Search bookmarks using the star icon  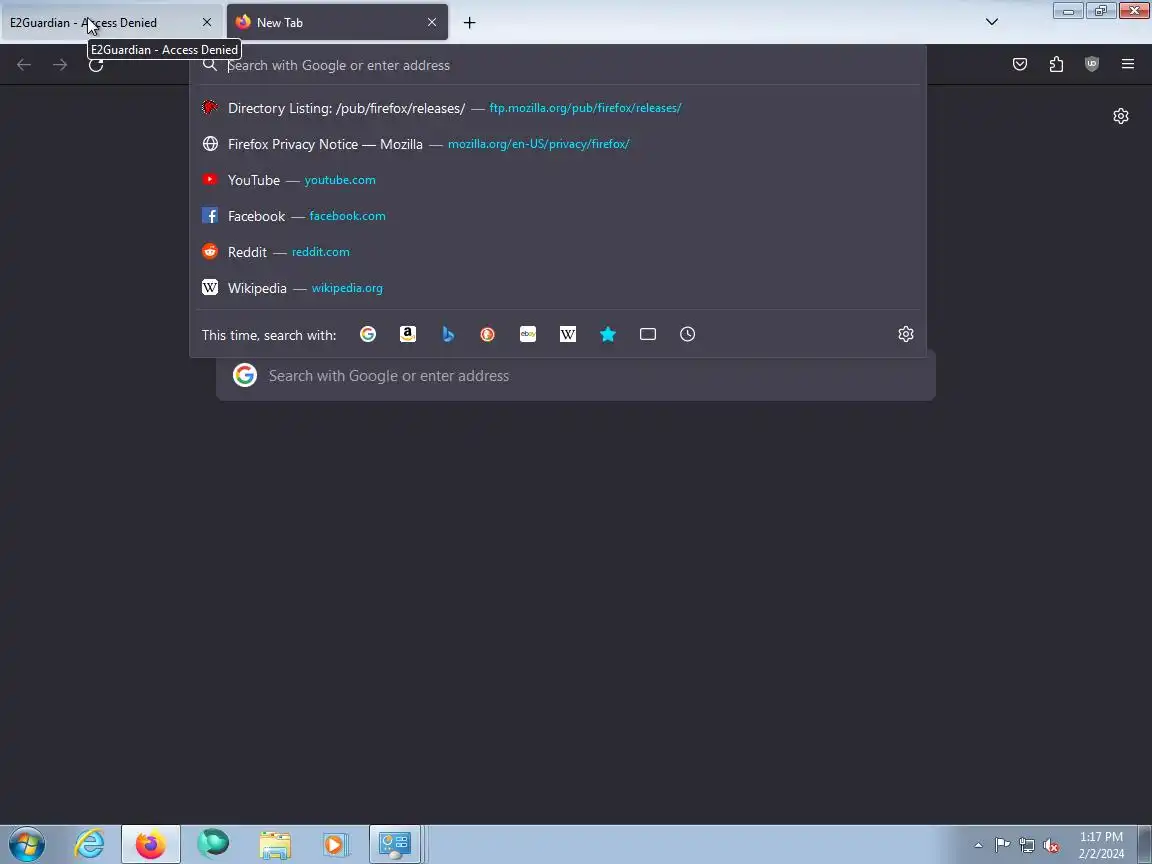pyautogui.click(x=608, y=334)
